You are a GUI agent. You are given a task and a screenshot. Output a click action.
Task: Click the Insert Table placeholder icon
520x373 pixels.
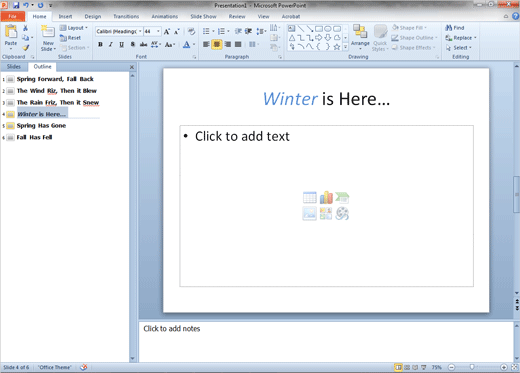[310, 197]
